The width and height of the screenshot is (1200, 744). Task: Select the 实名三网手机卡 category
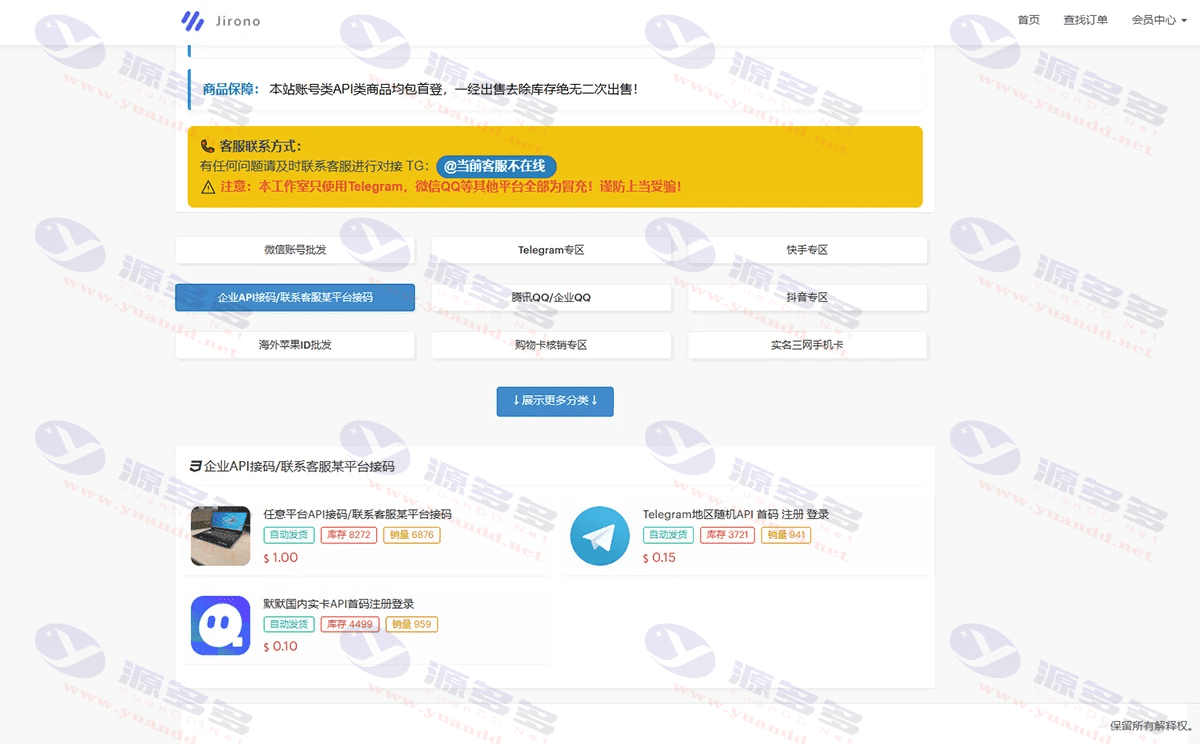click(x=807, y=345)
